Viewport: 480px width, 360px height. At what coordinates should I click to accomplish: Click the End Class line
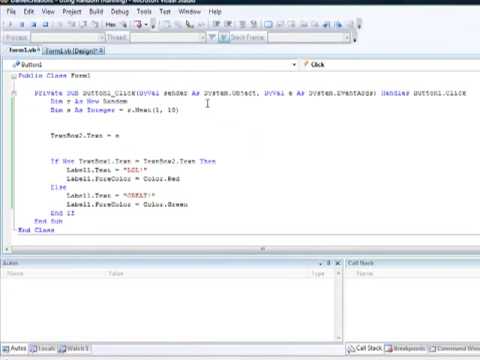tap(36, 230)
